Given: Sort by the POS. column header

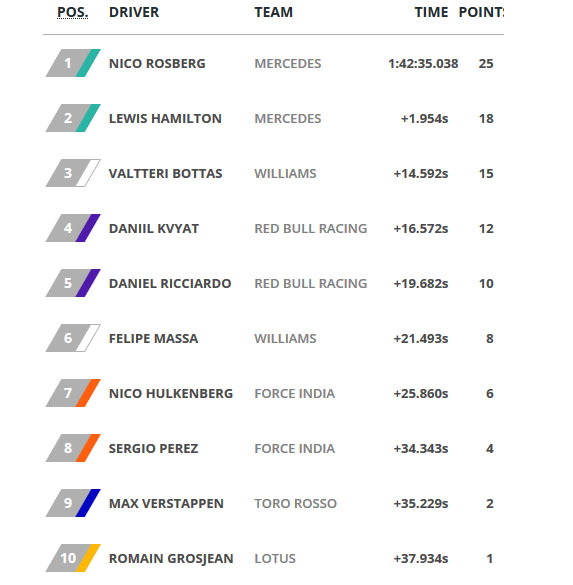Looking at the screenshot, I should tap(72, 12).
